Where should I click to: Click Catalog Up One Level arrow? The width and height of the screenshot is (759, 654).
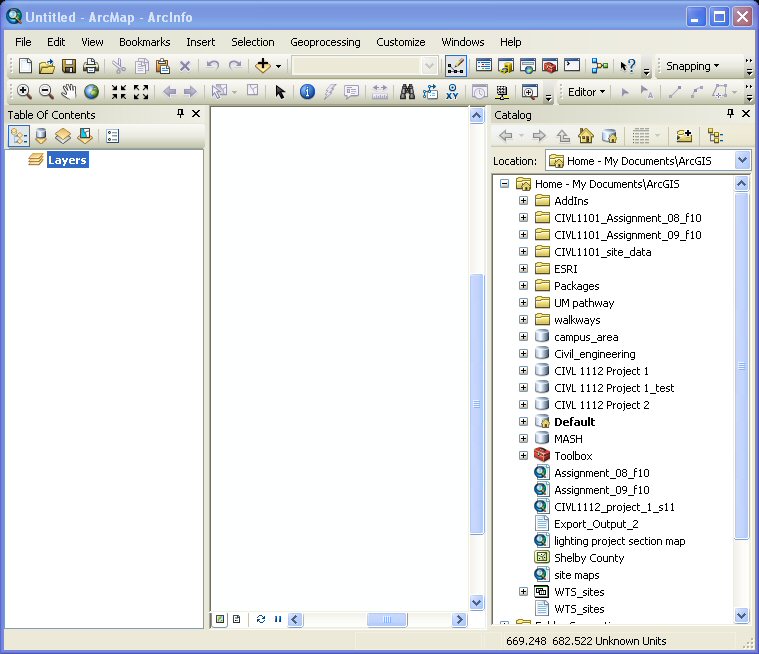[563, 136]
